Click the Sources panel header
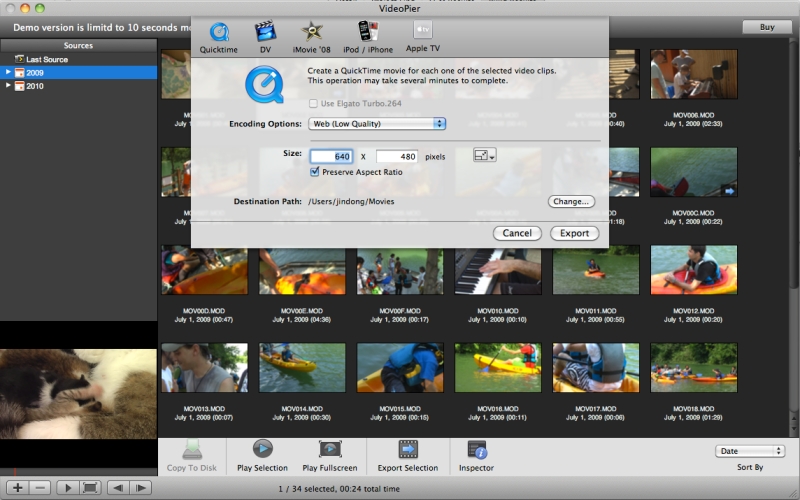 (x=79, y=45)
